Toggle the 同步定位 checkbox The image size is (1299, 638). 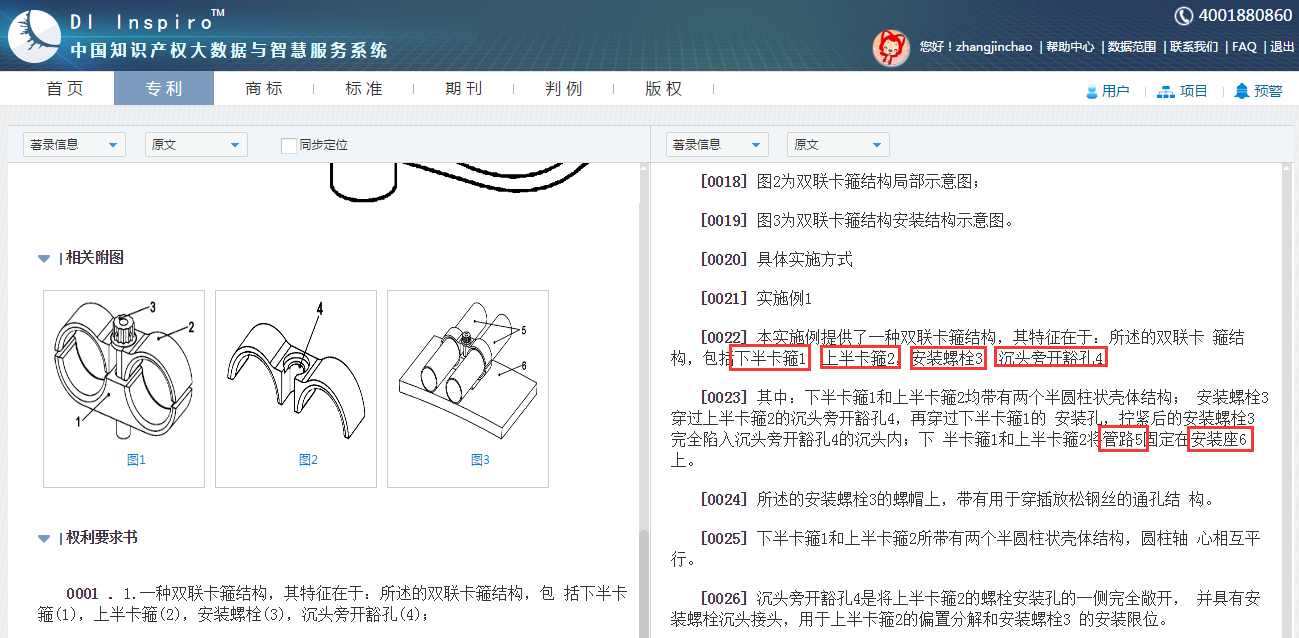coord(289,145)
